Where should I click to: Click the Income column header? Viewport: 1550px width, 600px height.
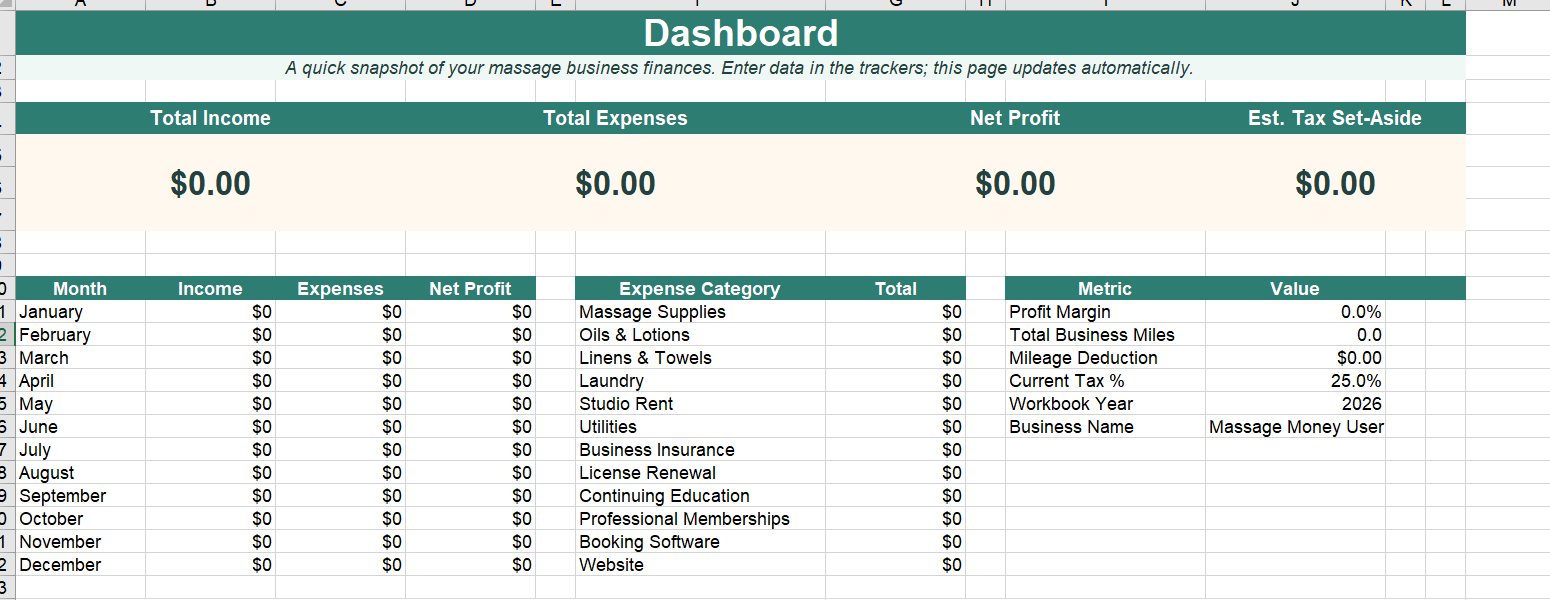210,289
